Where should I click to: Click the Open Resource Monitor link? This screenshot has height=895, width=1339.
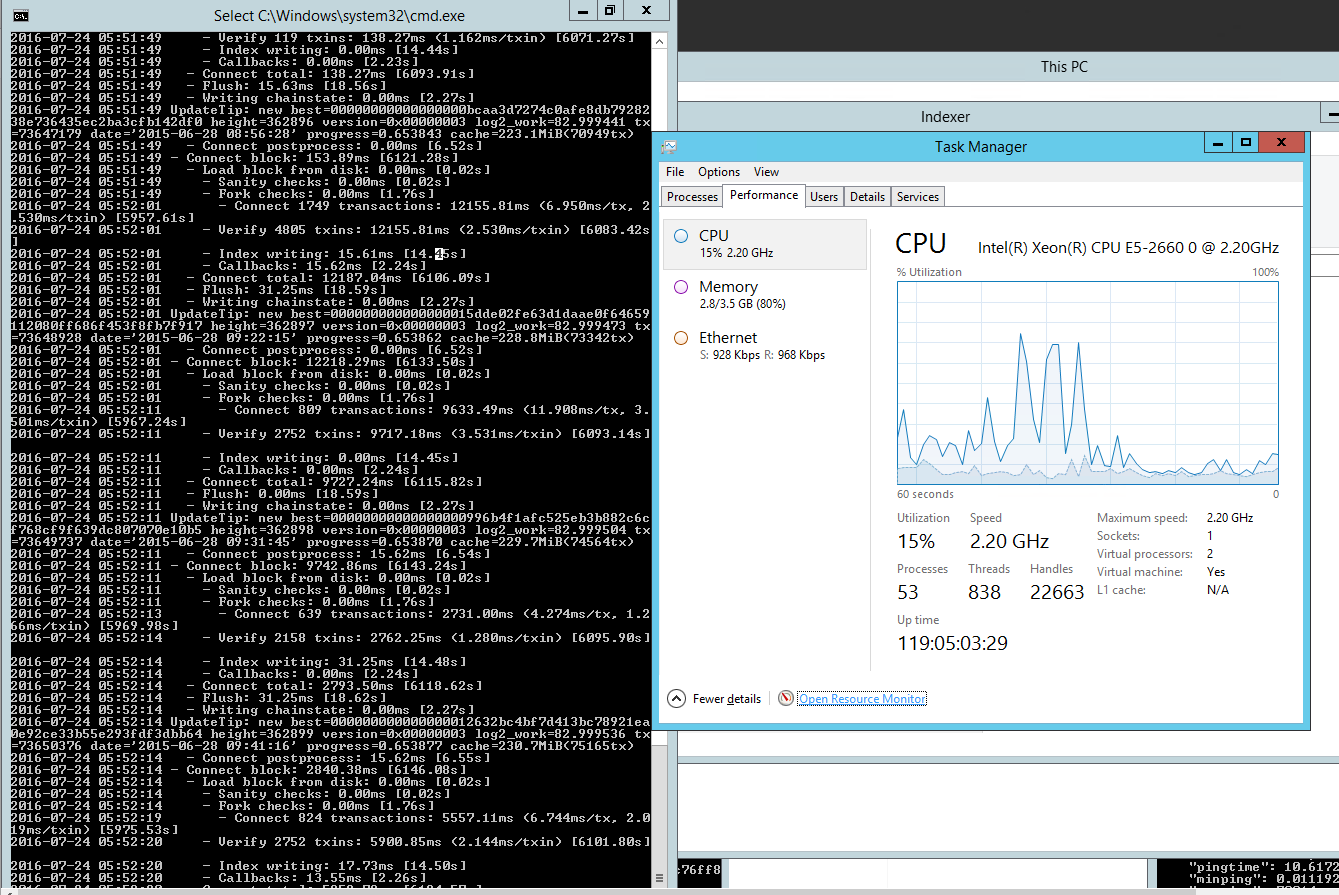(862, 699)
